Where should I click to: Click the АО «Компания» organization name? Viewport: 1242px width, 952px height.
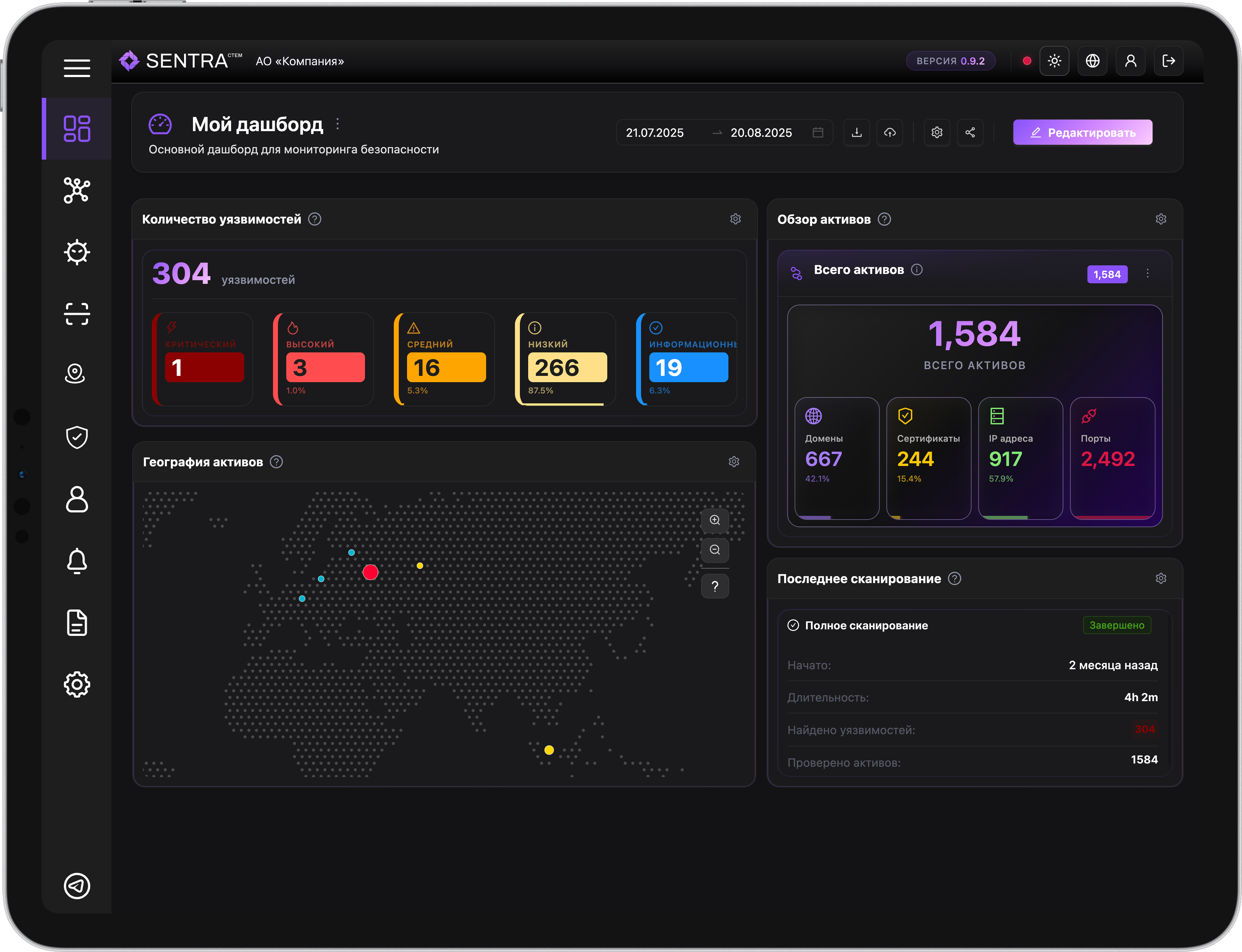[300, 61]
